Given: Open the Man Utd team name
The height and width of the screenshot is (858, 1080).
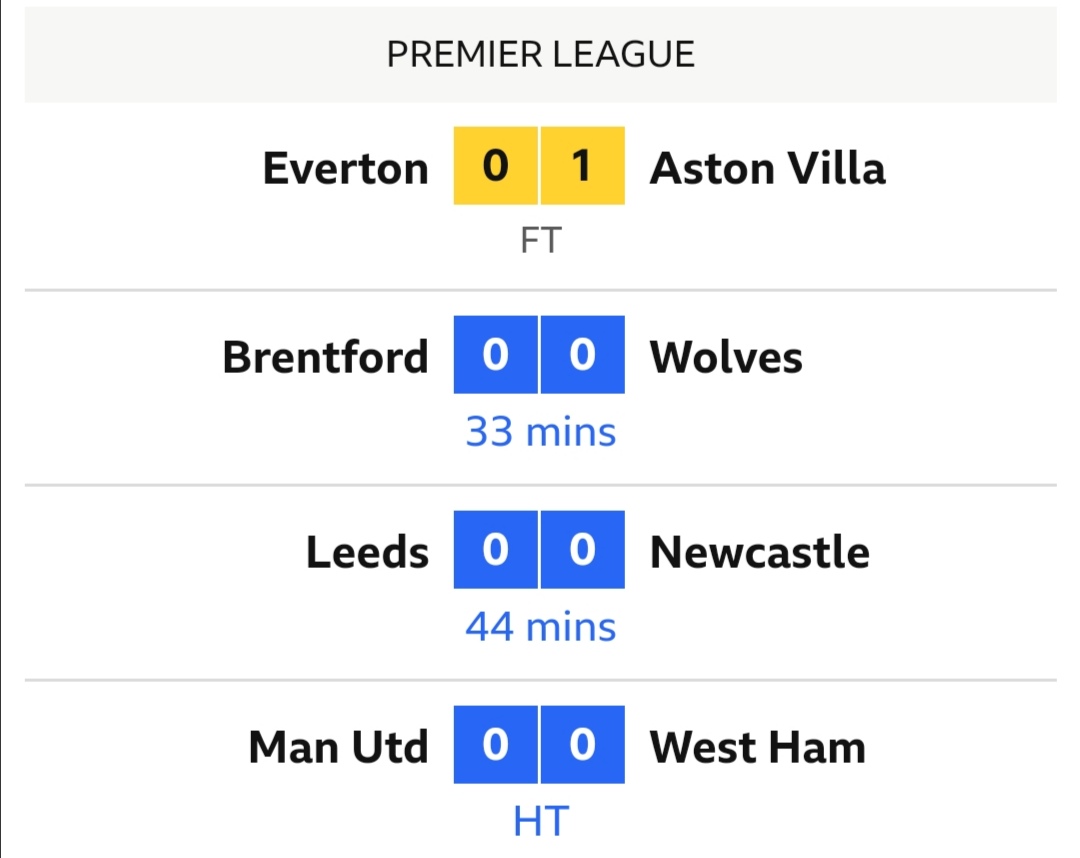Looking at the screenshot, I should point(338,746).
